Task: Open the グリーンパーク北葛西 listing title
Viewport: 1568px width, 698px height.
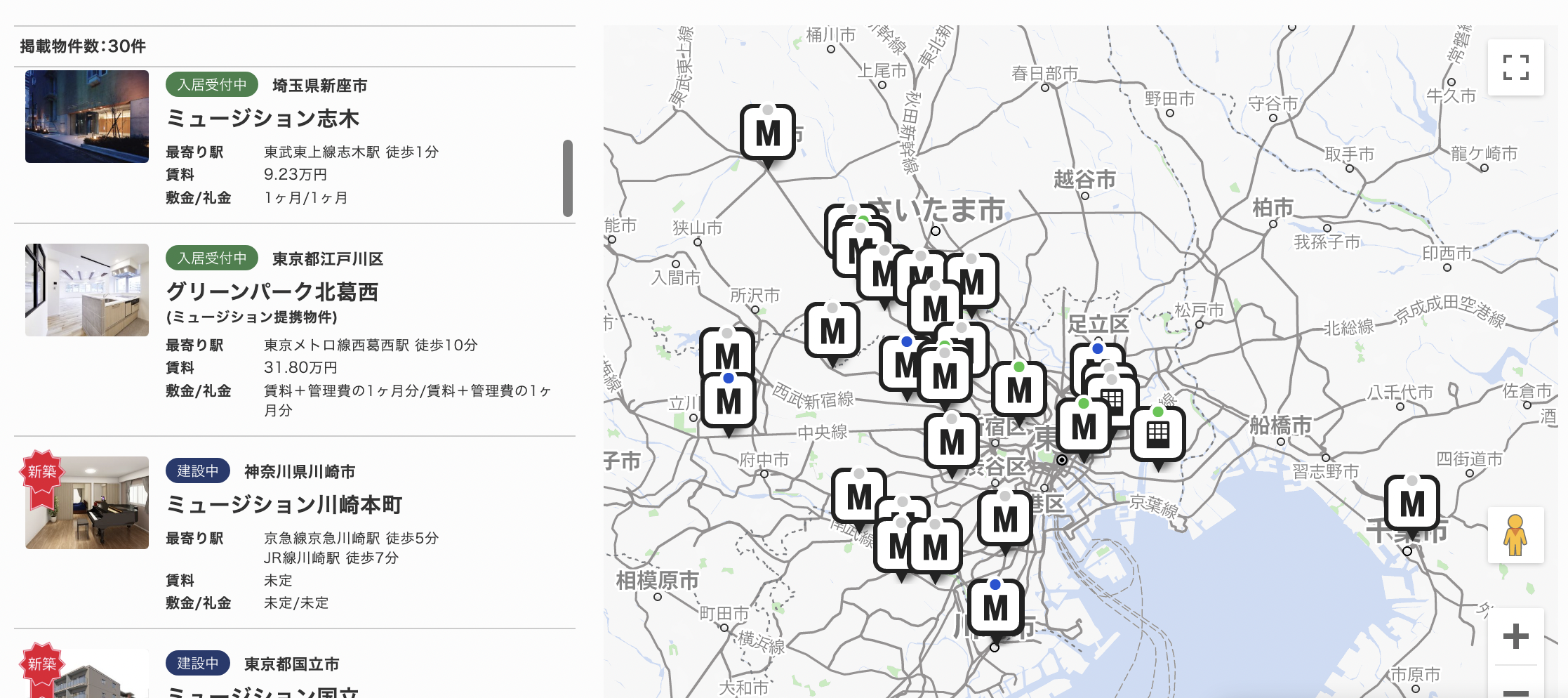Action: [272, 292]
